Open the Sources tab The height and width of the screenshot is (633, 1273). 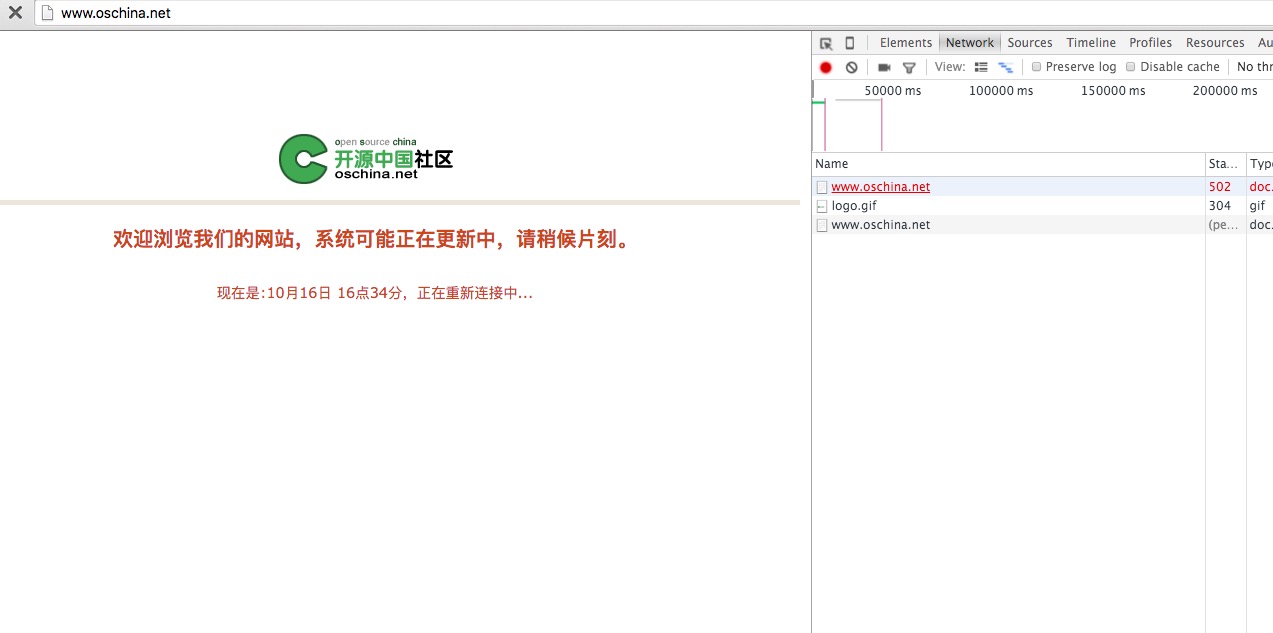pos(1030,43)
